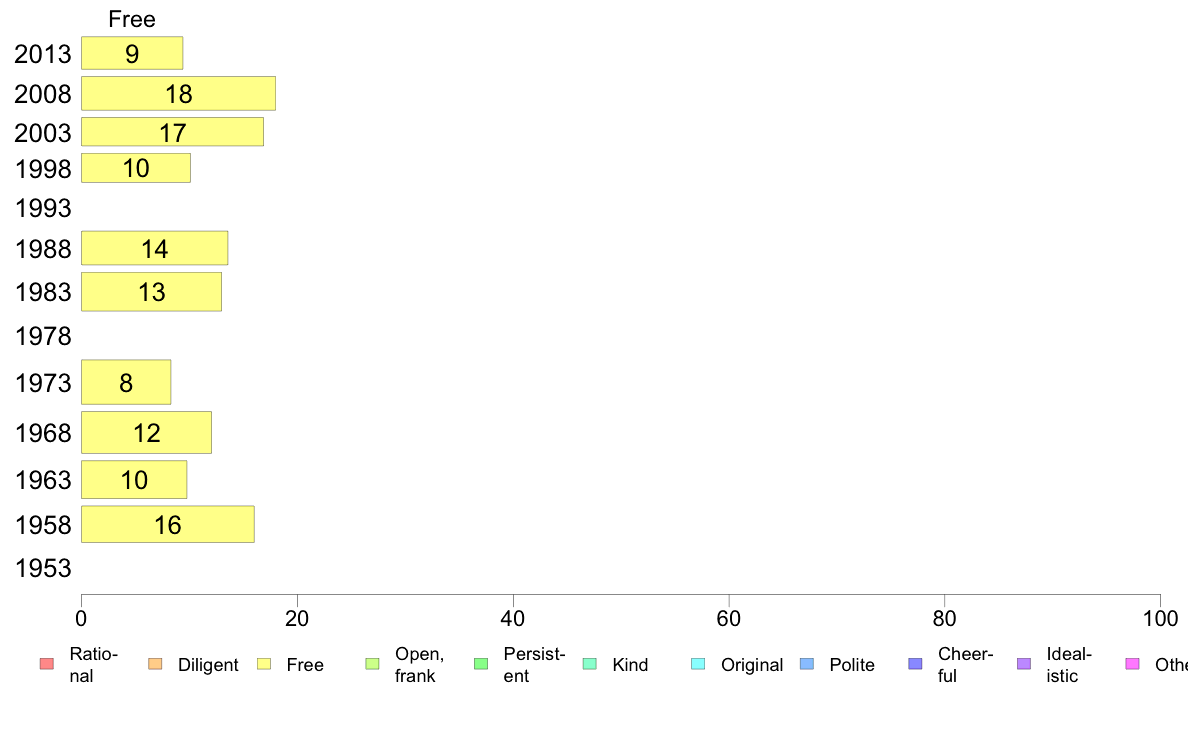Viewport: 1188px width, 736px height.
Task: Click the red Rational legend swatch
Action: pyautogui.click(x=47, y=664)
